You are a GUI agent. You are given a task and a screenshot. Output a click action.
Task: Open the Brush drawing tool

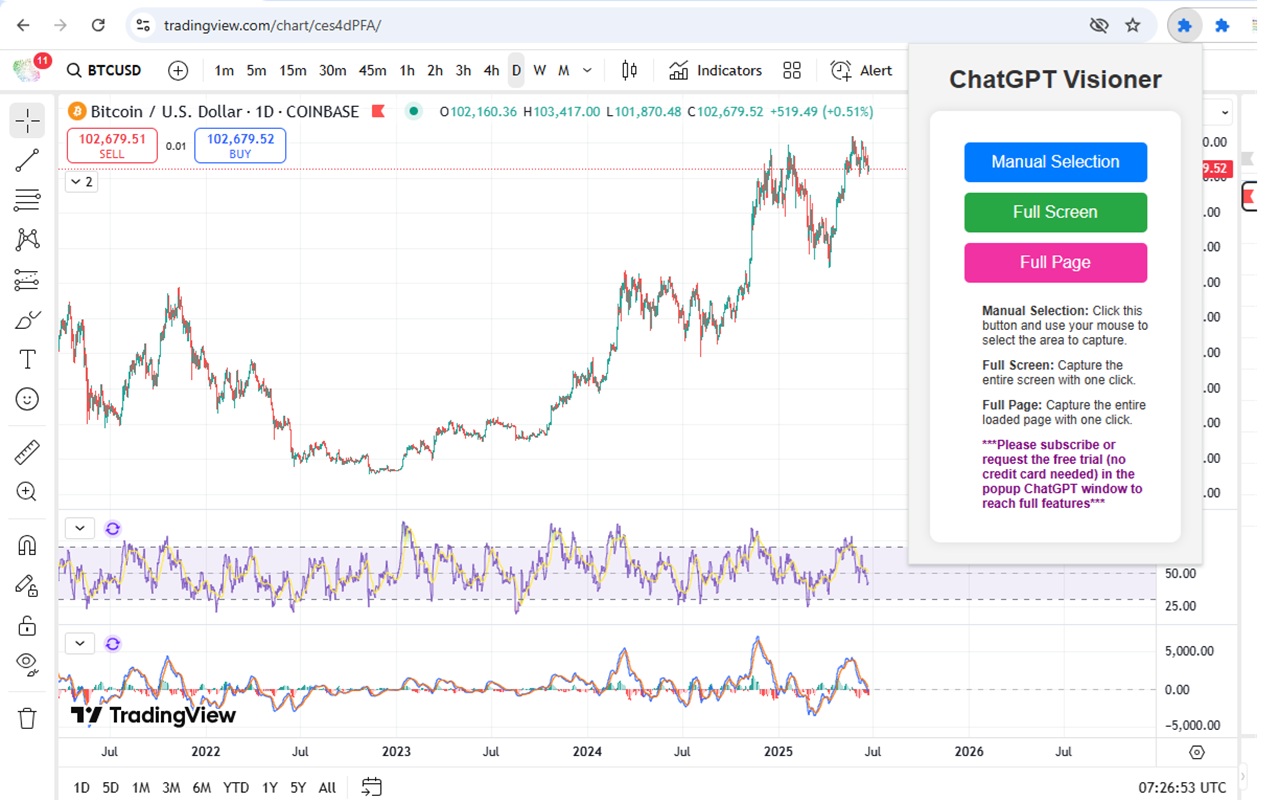tap(27, 319)
